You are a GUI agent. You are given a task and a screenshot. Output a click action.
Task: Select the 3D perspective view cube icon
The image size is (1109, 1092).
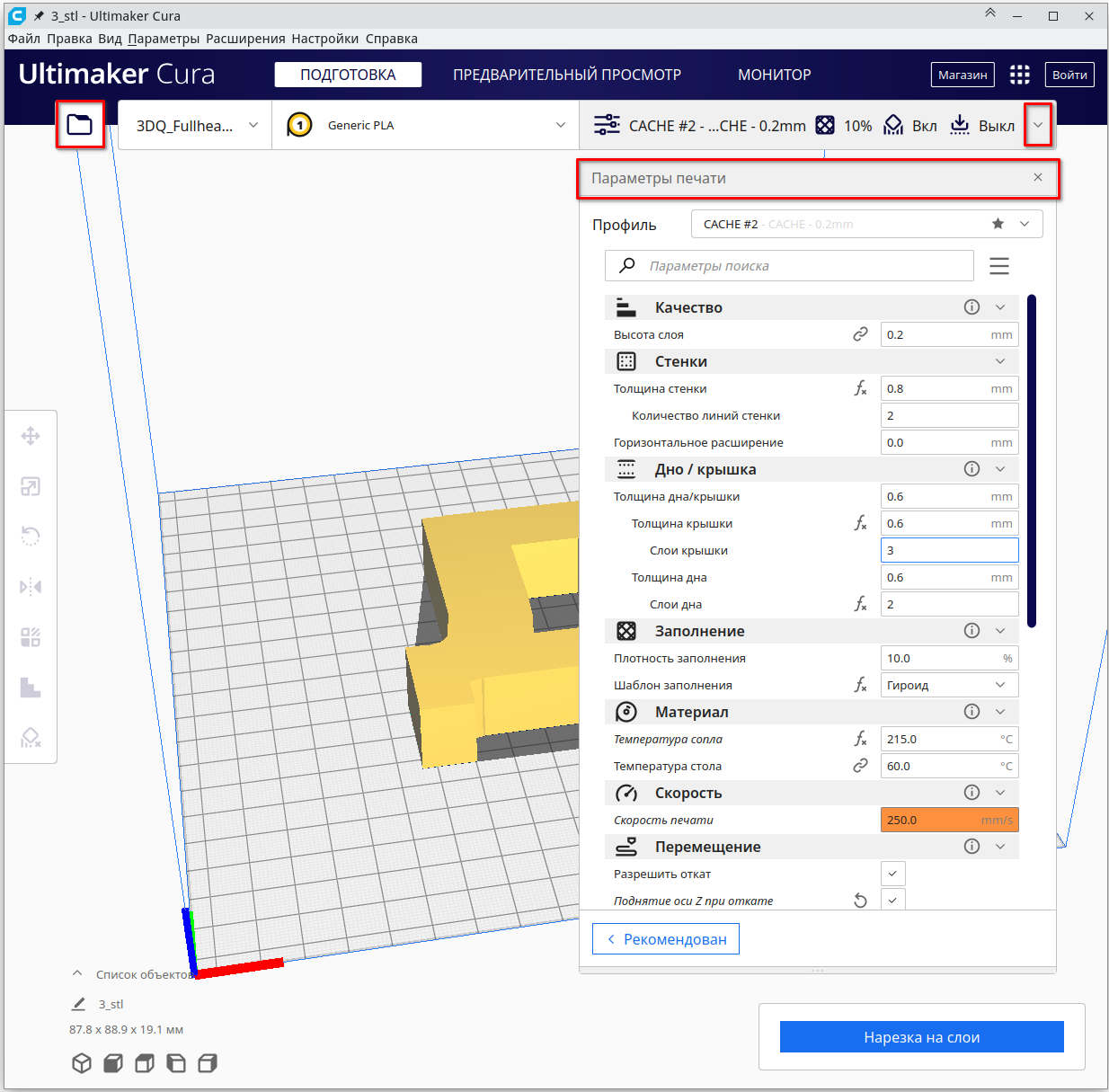click(x=82, y=1063)
